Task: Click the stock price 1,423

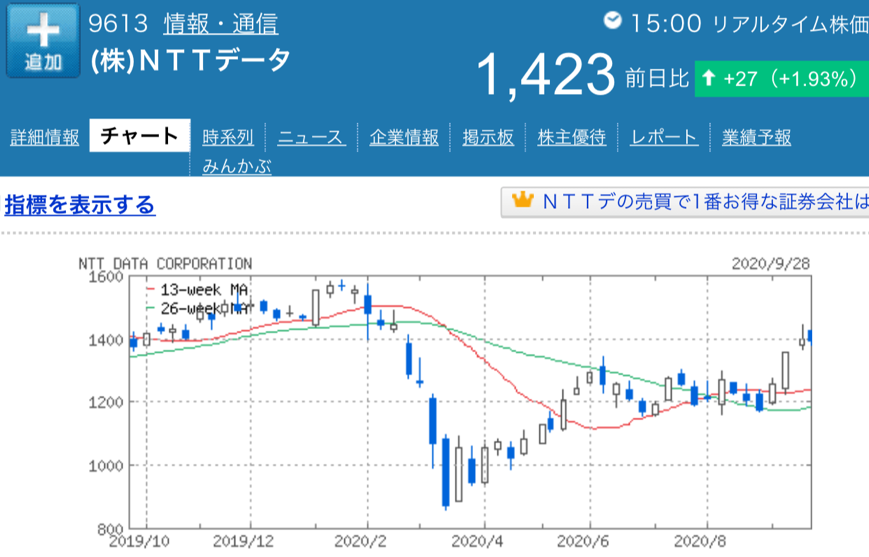Action: click(545, 75)
